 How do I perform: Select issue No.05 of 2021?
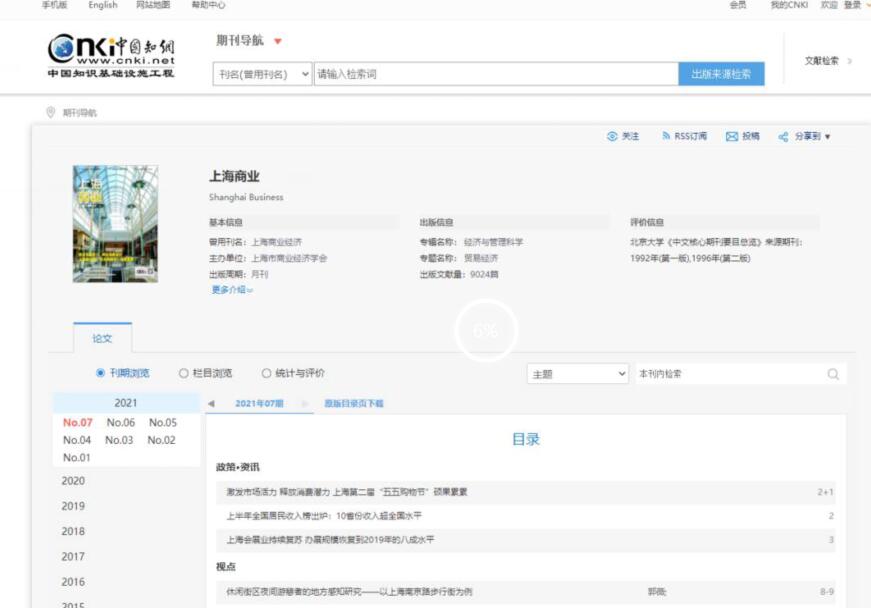coord(163,423)
